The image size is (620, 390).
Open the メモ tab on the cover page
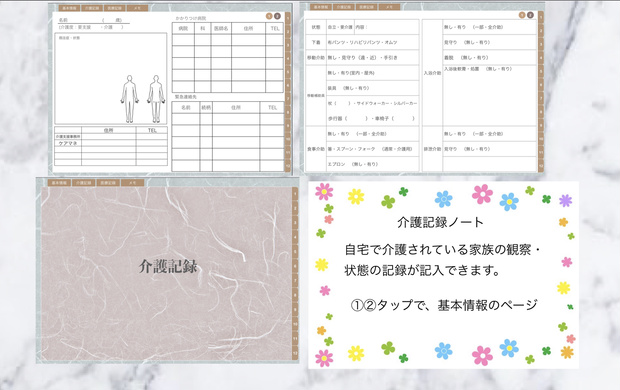point(132,183)
